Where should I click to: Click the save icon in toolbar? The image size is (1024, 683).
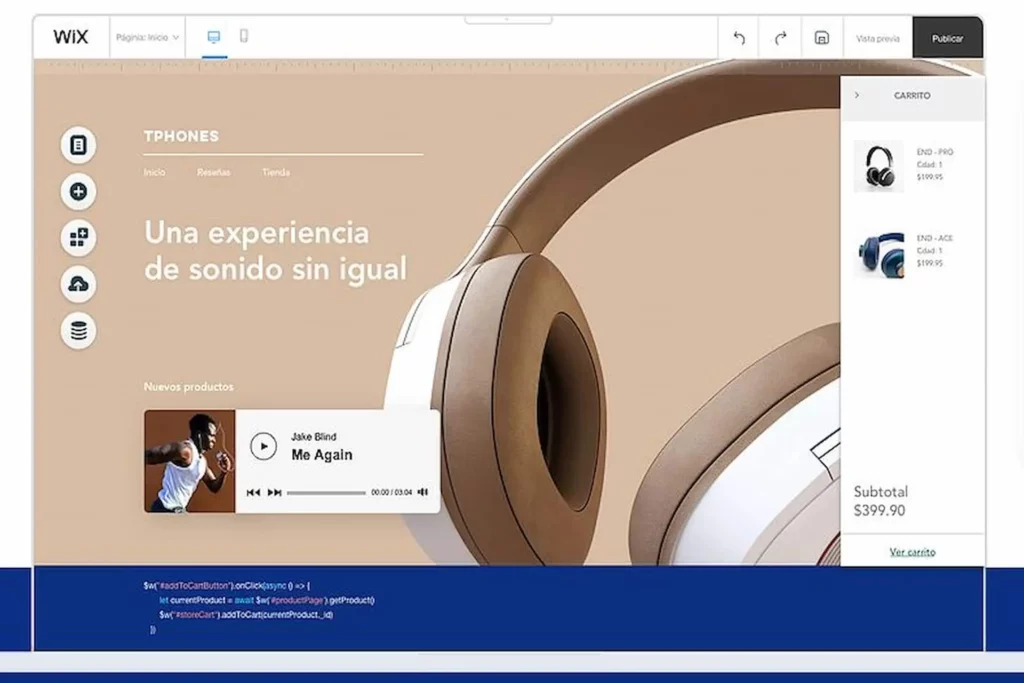pos(821,38)
